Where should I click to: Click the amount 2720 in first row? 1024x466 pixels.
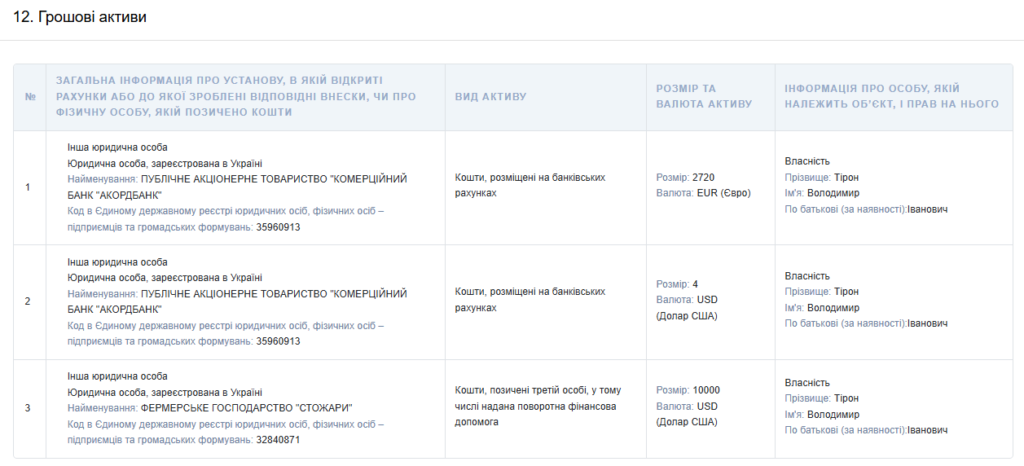coord(703,178)
